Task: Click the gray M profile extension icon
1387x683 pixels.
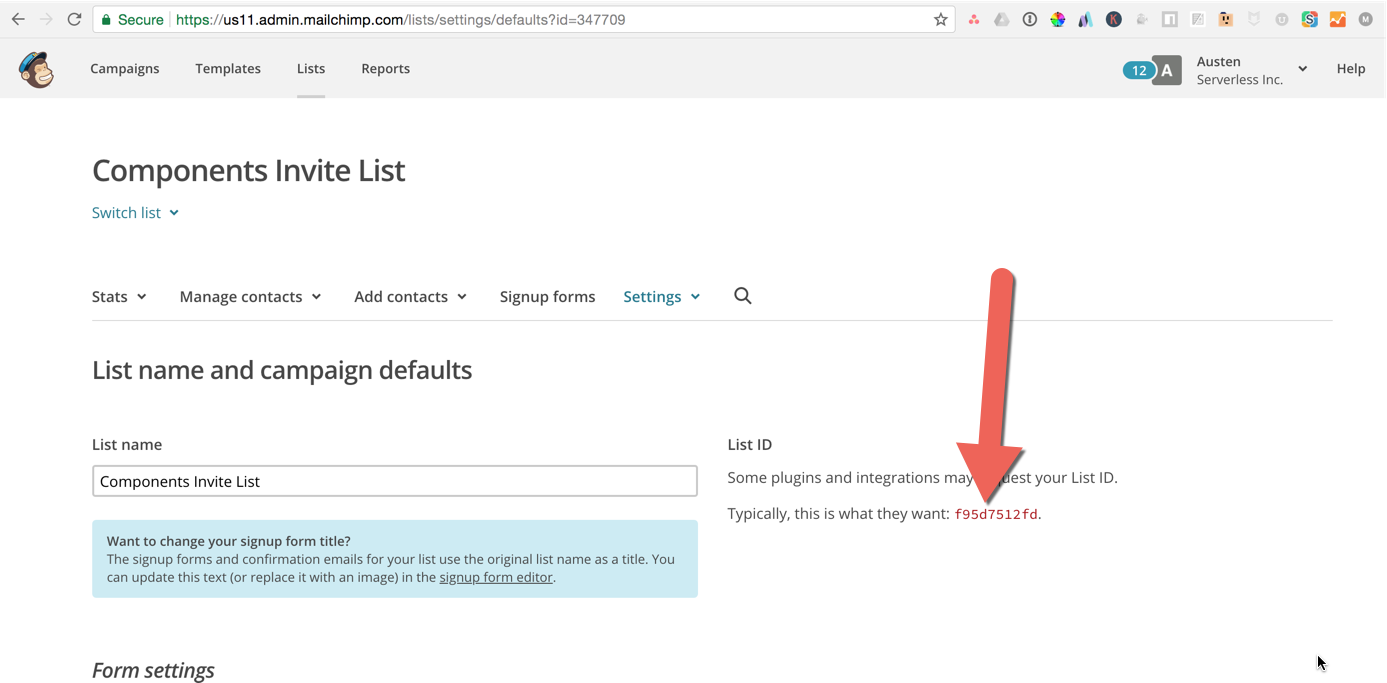Action: 1365,19
